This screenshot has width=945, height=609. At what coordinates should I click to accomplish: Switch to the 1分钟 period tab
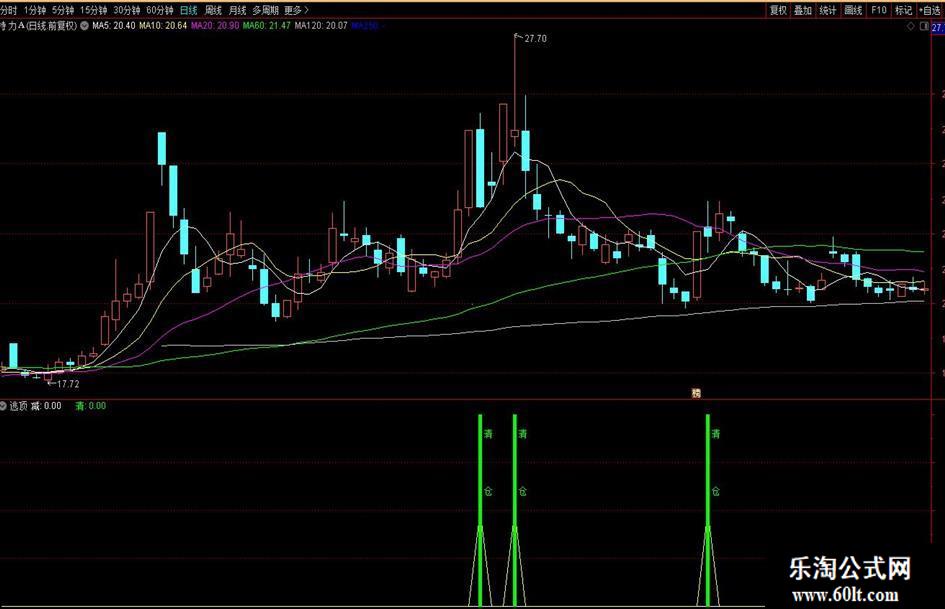click(x=34, y=10)
